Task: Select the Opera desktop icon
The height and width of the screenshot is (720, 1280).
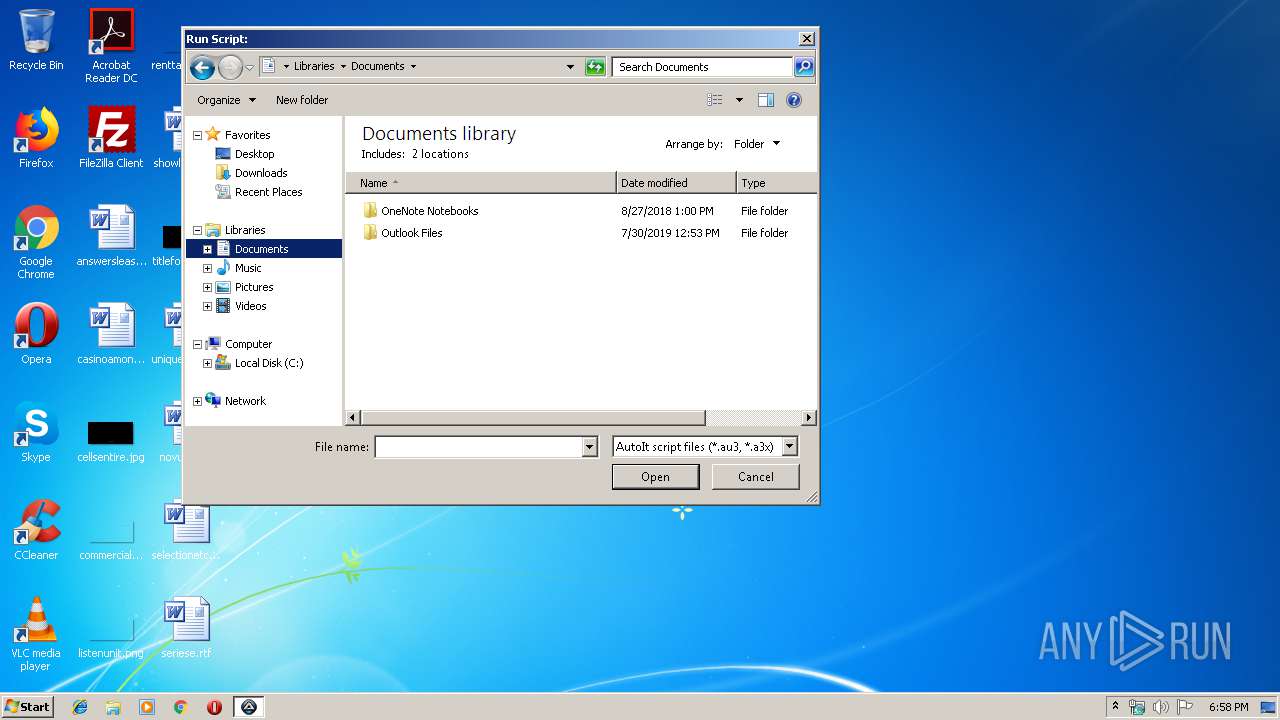Action: (36, 334)
